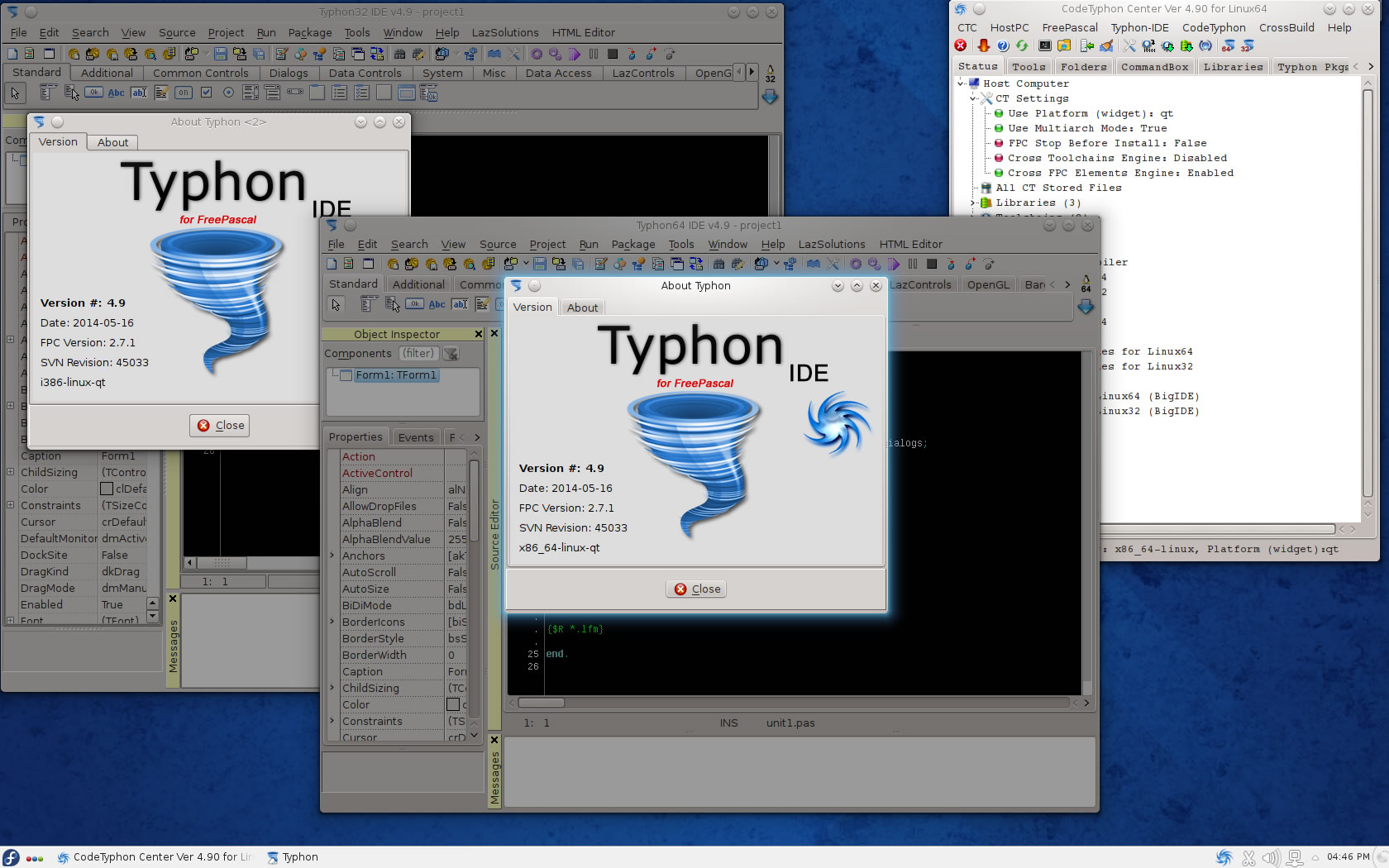
Task: Open the CrossBuild menu in CodeTyphon Center
Action: (x=1286, y=27)
